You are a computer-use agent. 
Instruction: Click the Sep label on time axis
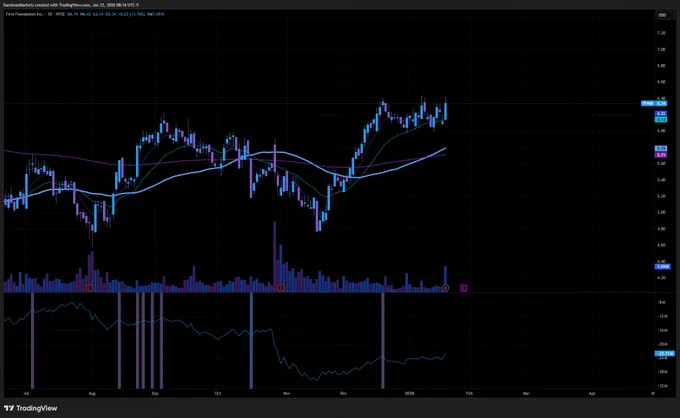tap(155, 394)
